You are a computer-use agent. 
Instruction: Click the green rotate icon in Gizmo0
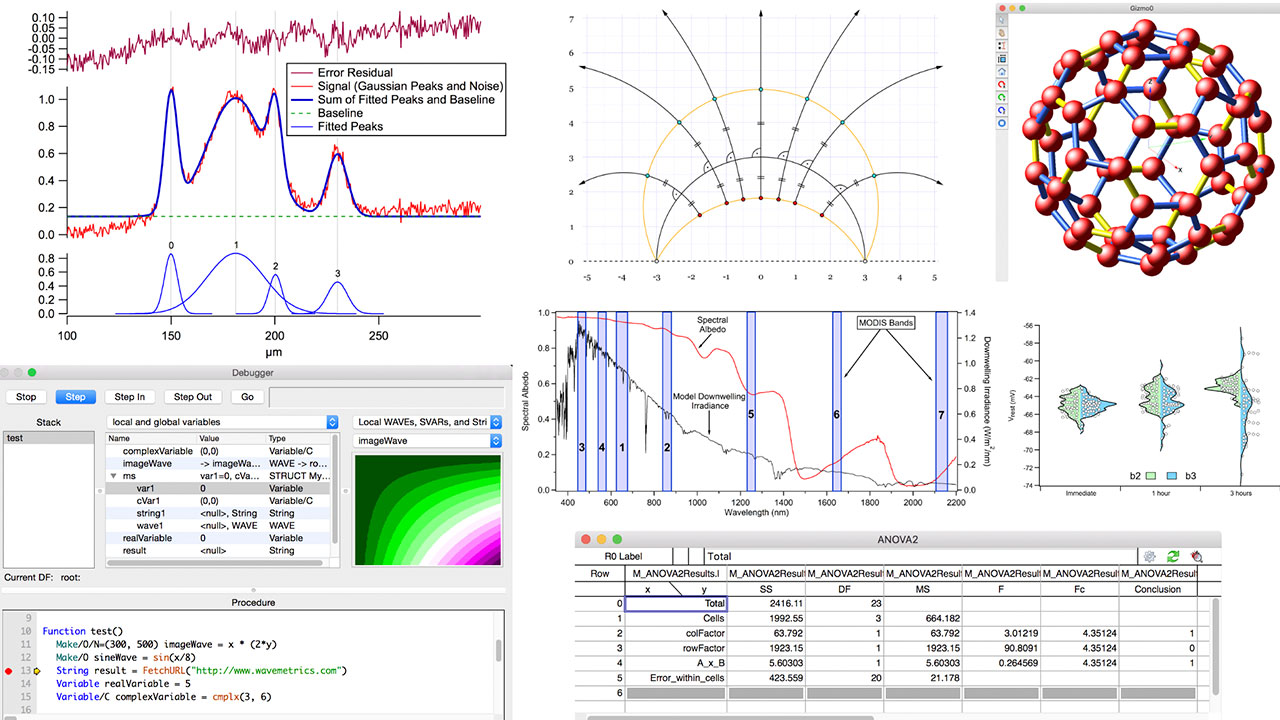tap(1002, 98)
